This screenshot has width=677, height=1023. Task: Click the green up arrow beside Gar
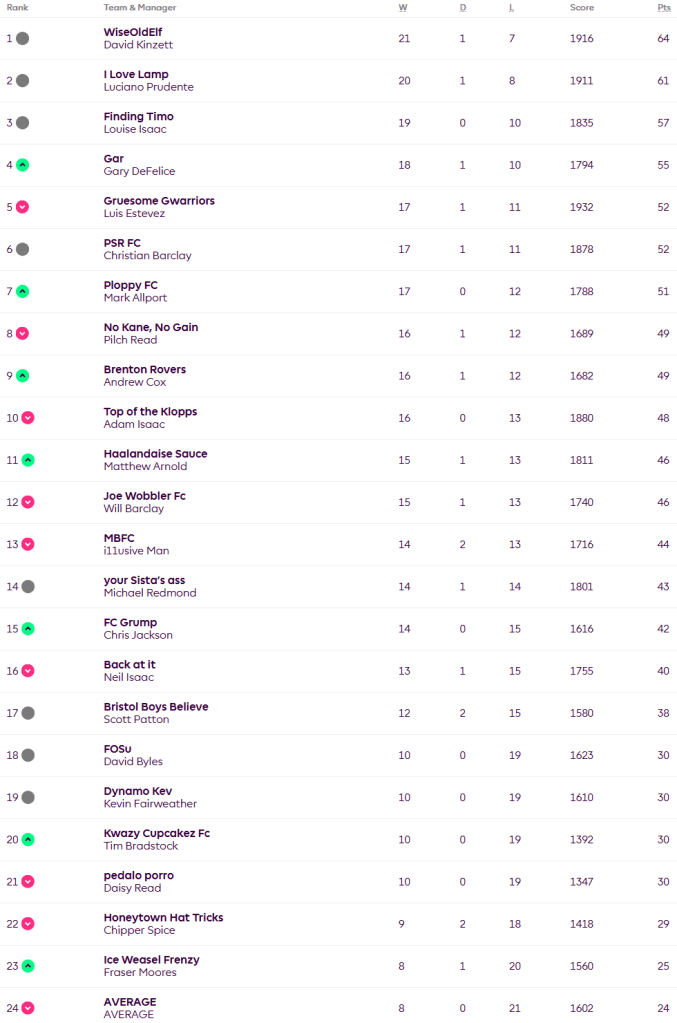22,165
